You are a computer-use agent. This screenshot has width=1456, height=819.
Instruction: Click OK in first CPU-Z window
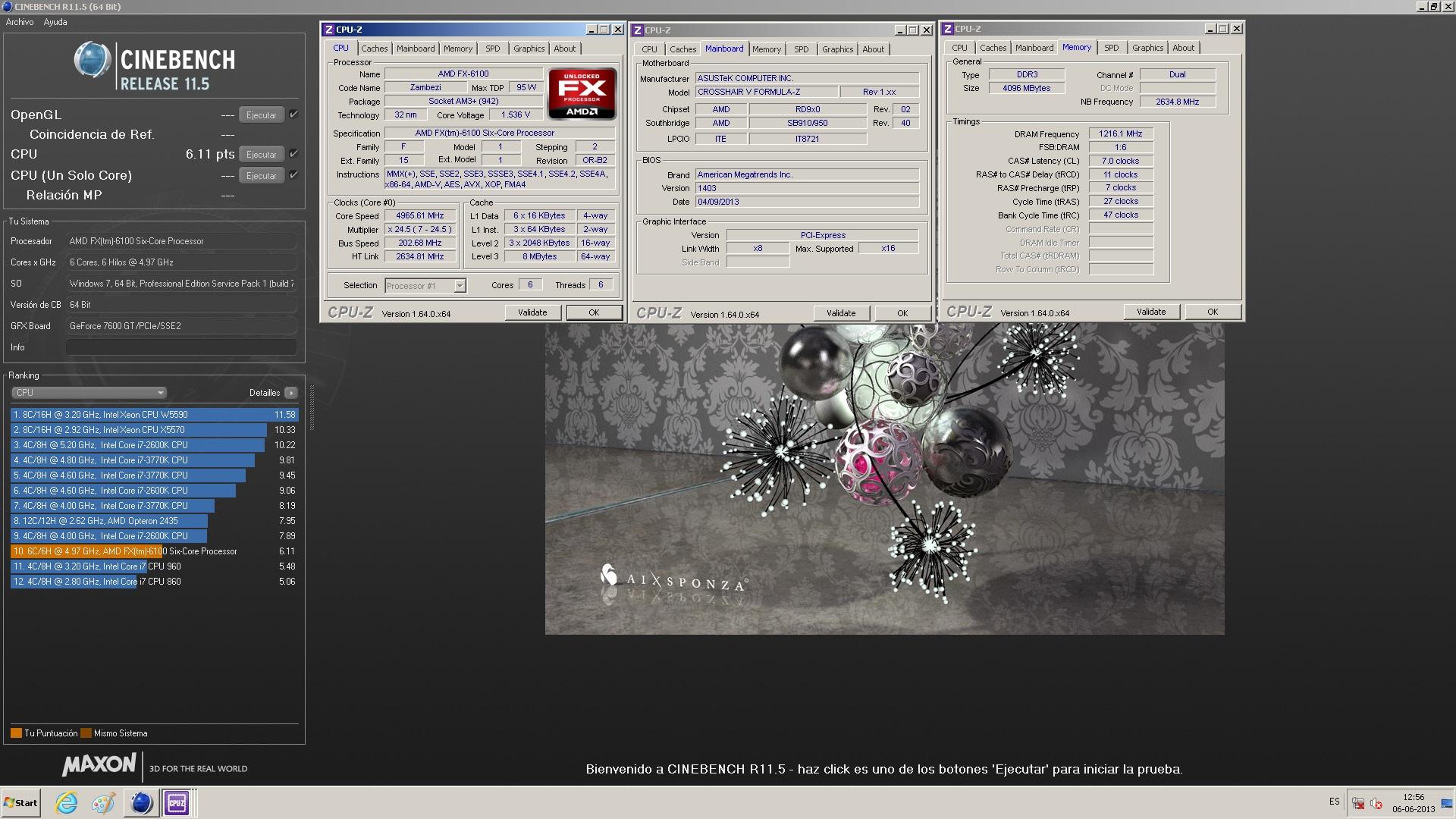(594, 312)
